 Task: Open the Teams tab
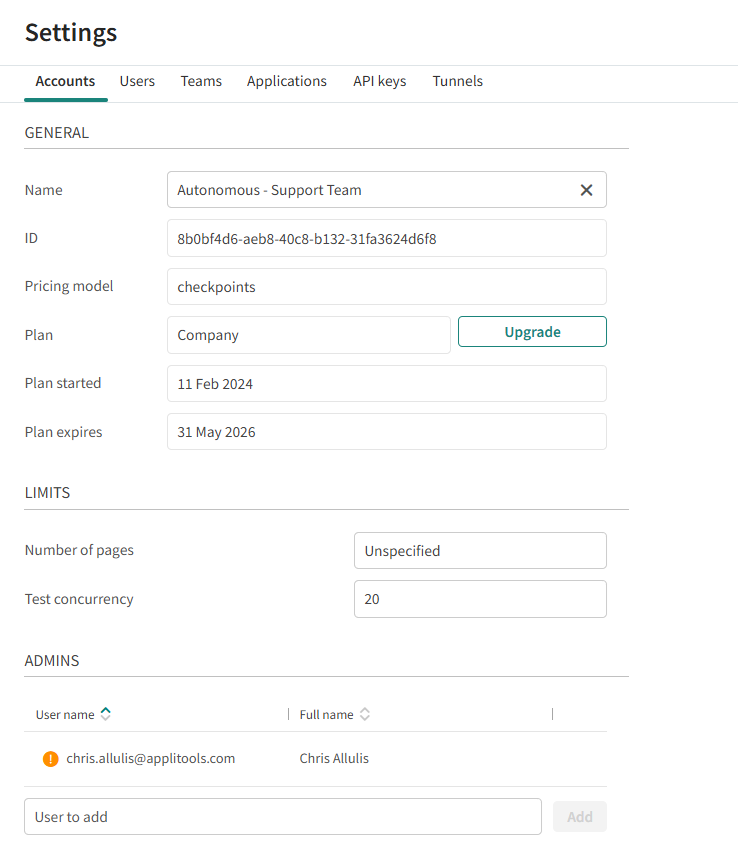(x=201, y=81)
